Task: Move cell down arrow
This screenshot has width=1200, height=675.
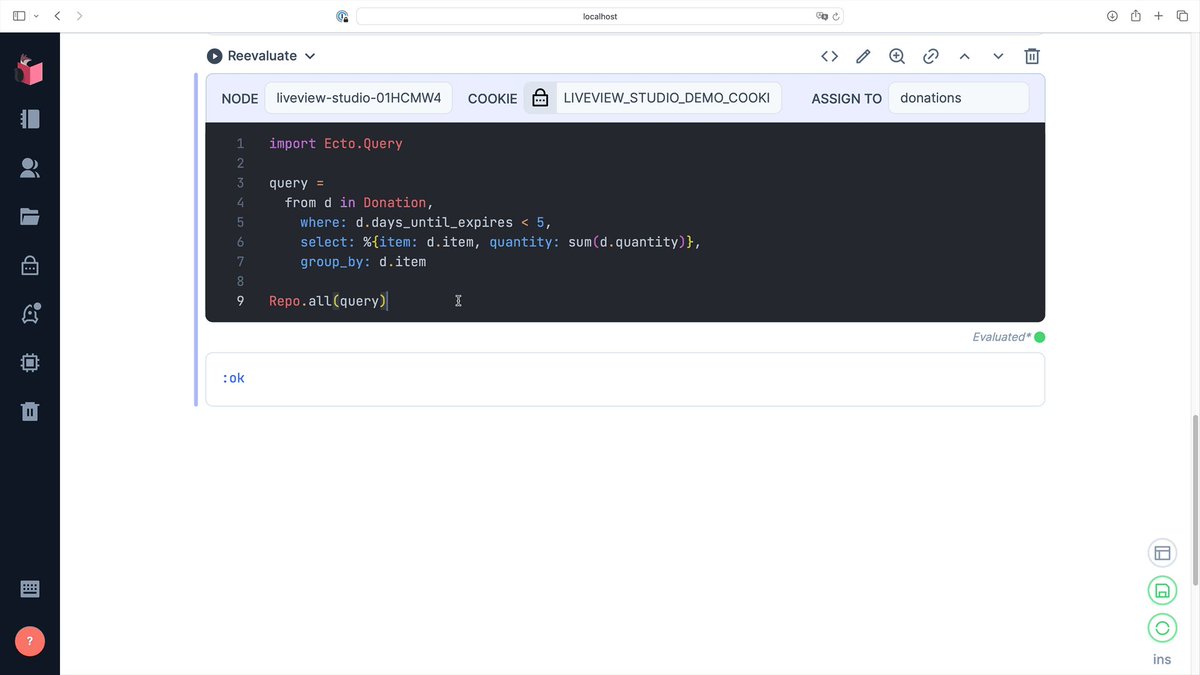Action: 998,56
